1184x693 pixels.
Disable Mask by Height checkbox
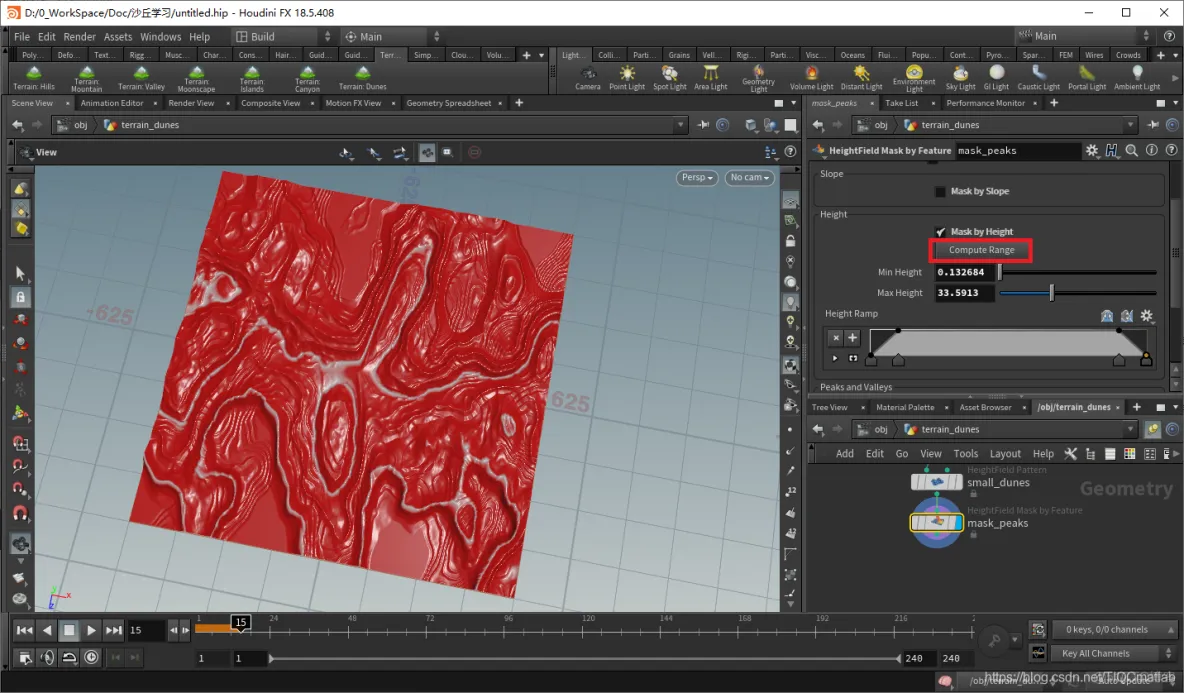click(x=940, y=232)
